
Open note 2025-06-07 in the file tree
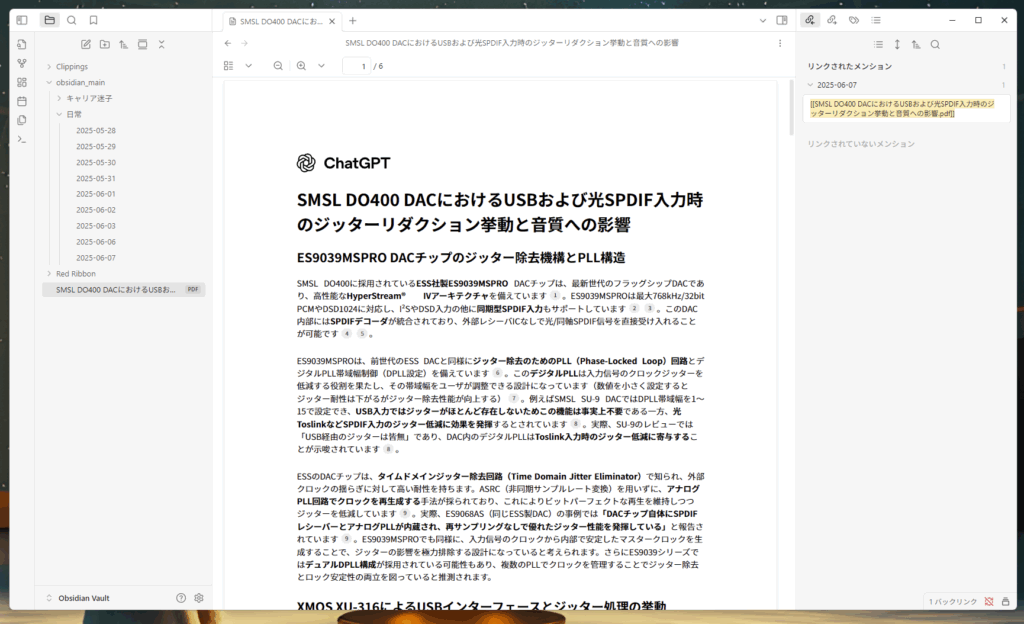pyautogui.click(x=96, y=258)
